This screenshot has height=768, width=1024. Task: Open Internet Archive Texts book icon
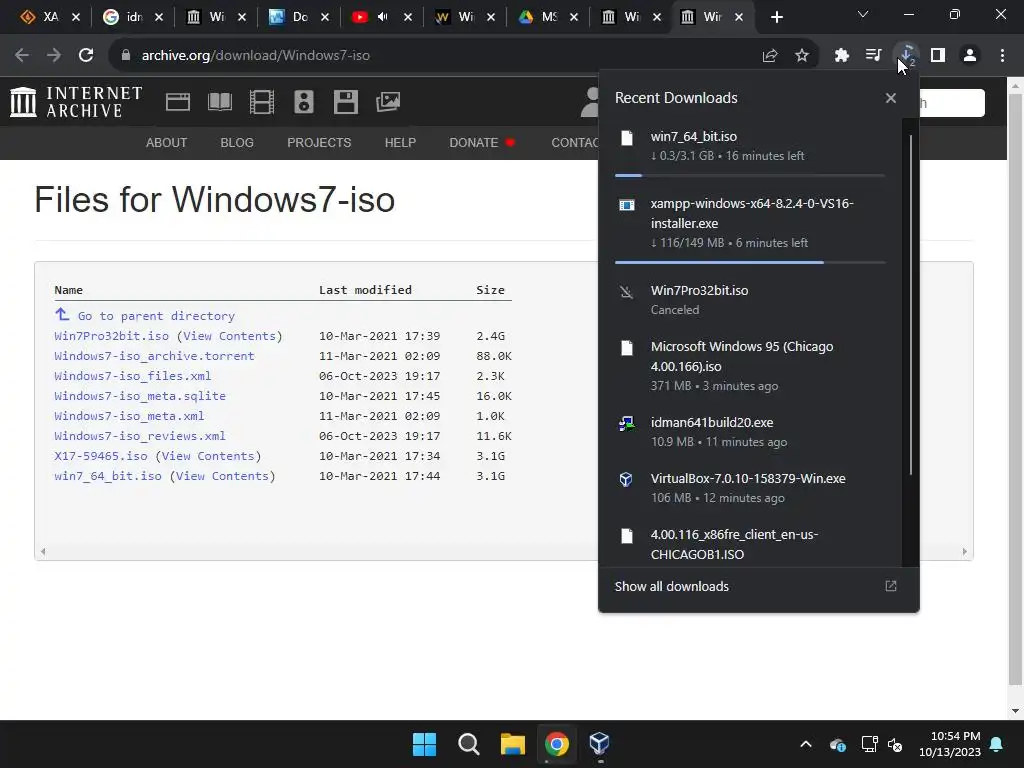tap(219, 102)
